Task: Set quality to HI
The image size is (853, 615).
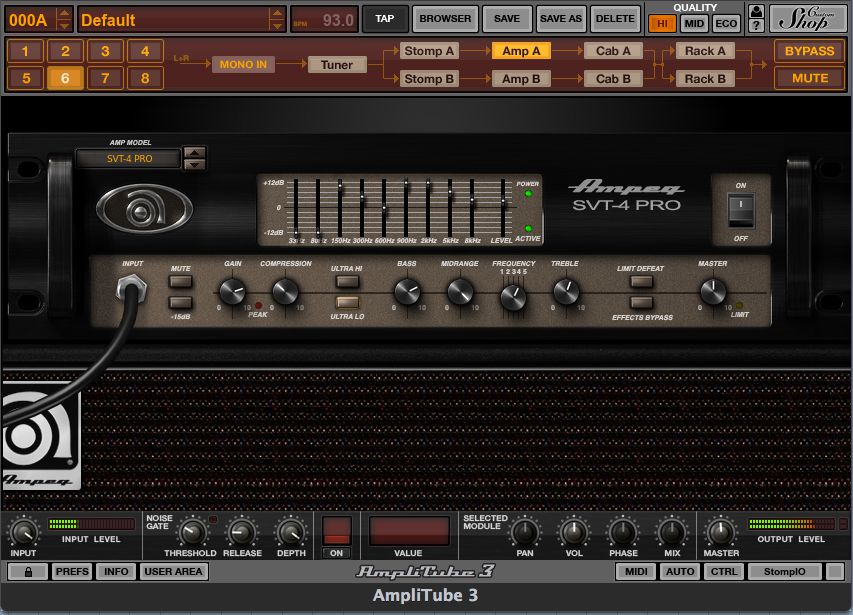Action: click(x=662, y=23)
